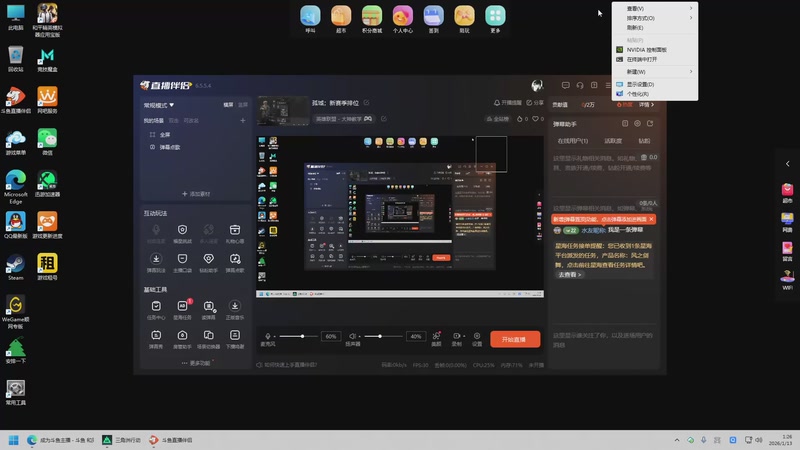This screenshot has height=450, width=800.
Task: Switch to the 活跃度 tab
Action: 613,141
